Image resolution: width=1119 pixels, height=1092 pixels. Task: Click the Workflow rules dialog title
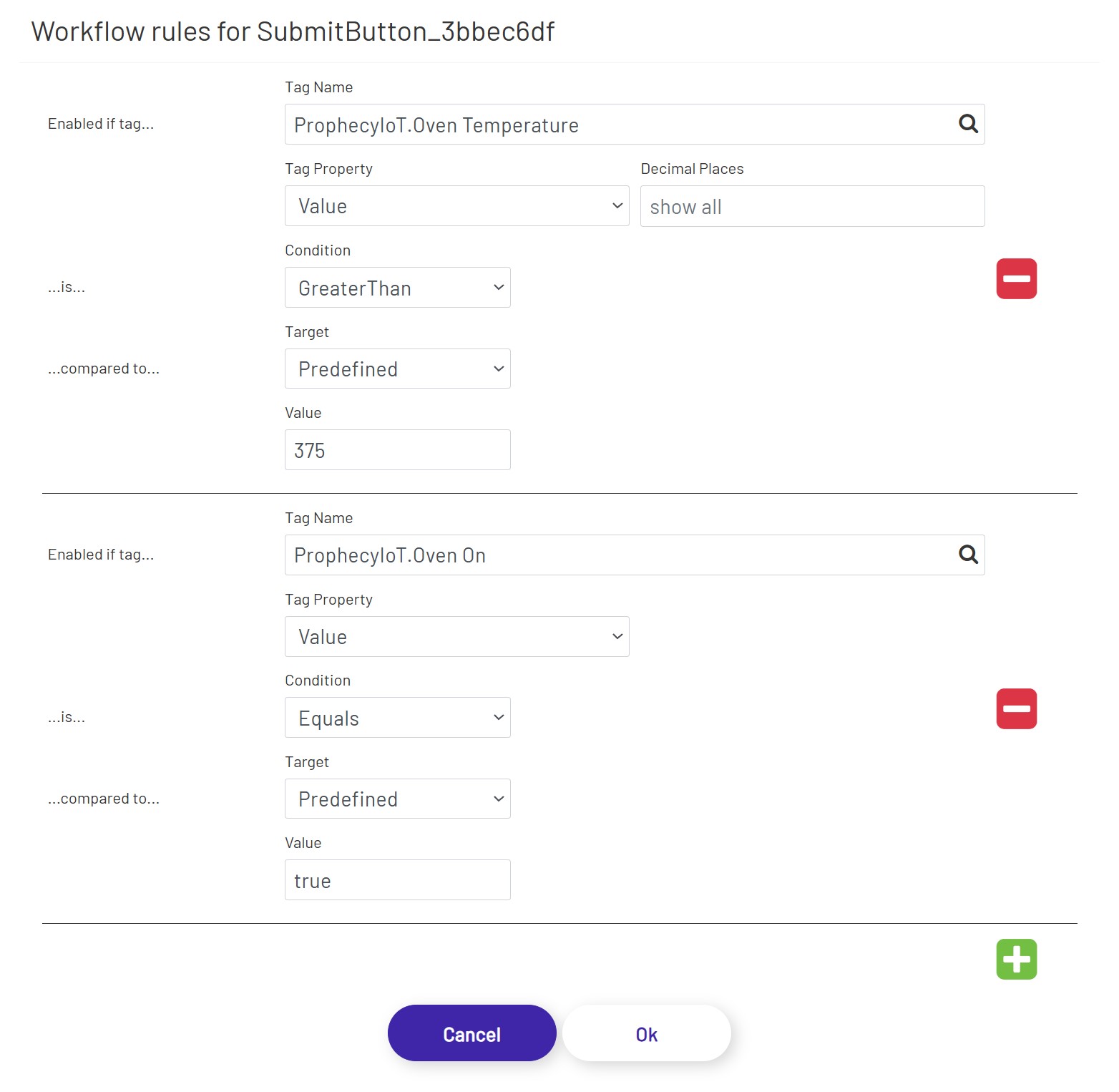(x=292, y=31)
